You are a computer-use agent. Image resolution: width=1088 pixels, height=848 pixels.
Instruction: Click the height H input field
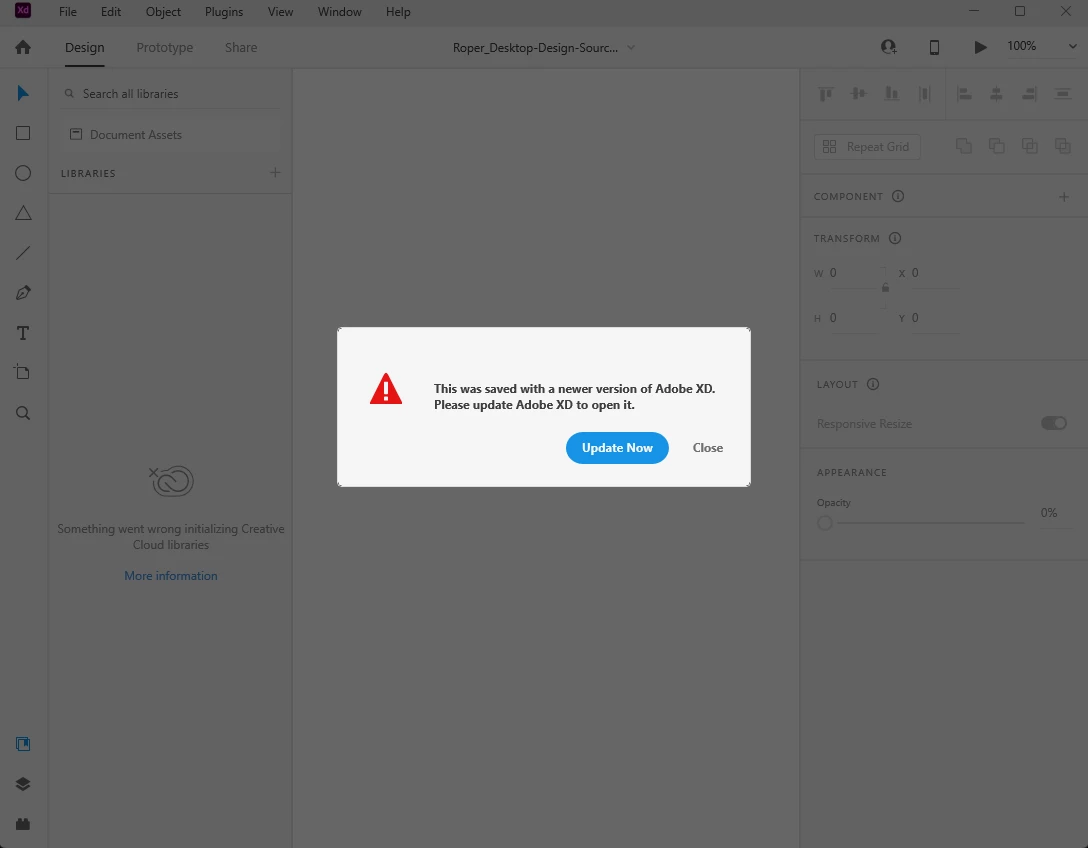point(853,318)
